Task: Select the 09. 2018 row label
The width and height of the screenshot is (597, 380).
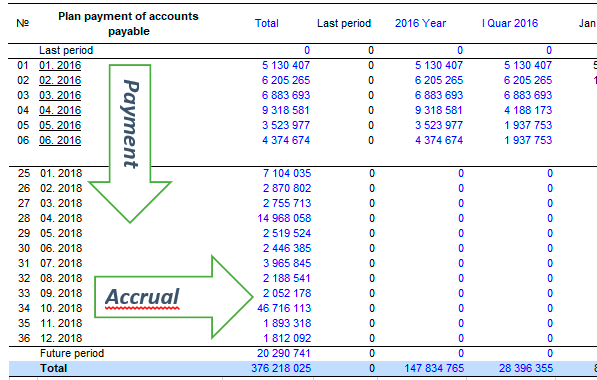Action: pyautogui.click(x=61, y=293)
